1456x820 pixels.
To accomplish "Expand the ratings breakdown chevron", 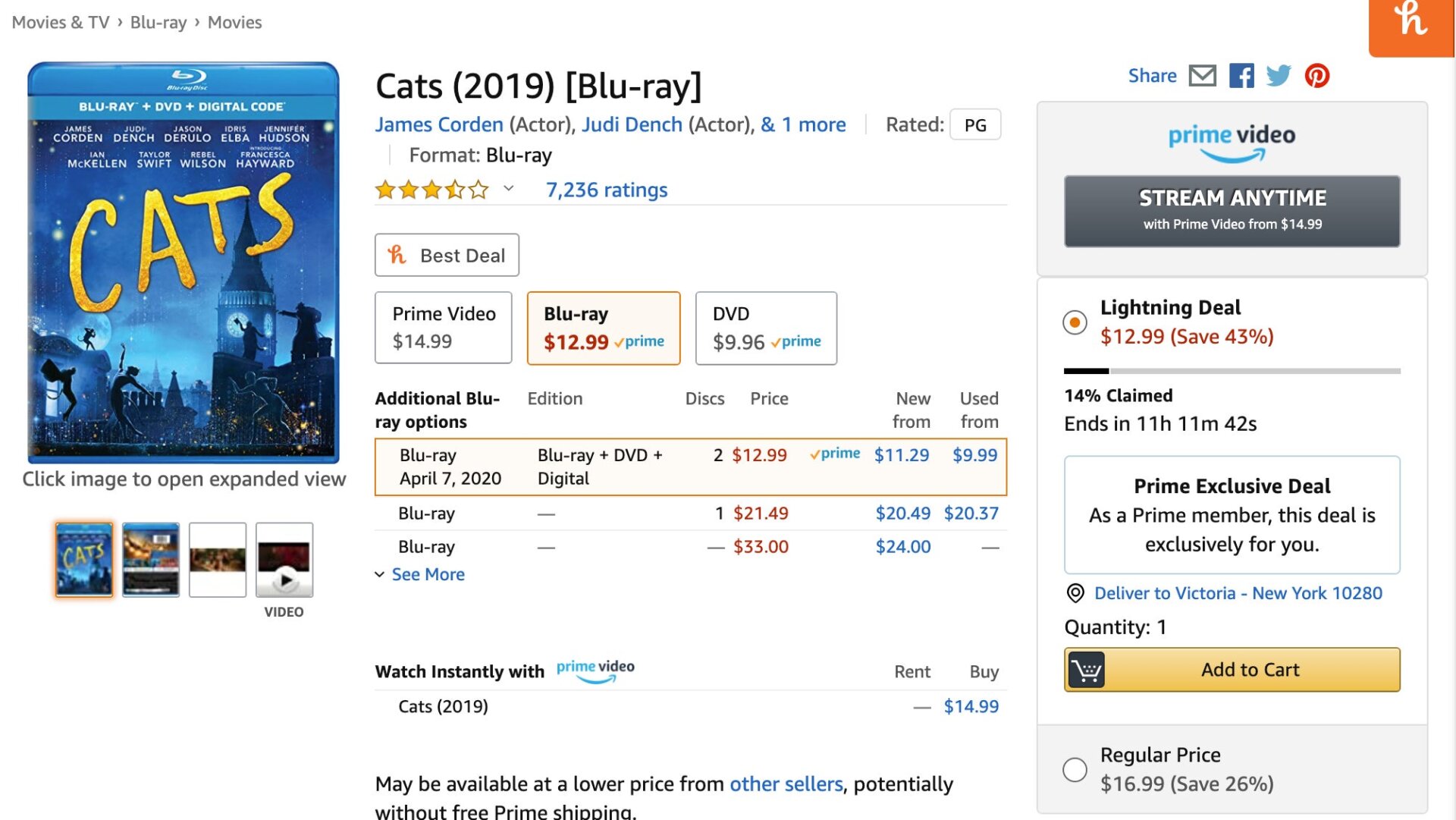I will tap(508, 190).
